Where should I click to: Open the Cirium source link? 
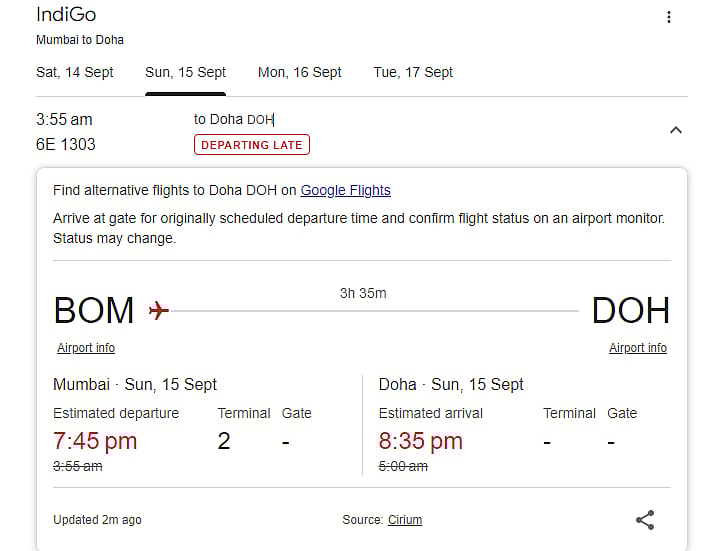(x=405, y=520)
